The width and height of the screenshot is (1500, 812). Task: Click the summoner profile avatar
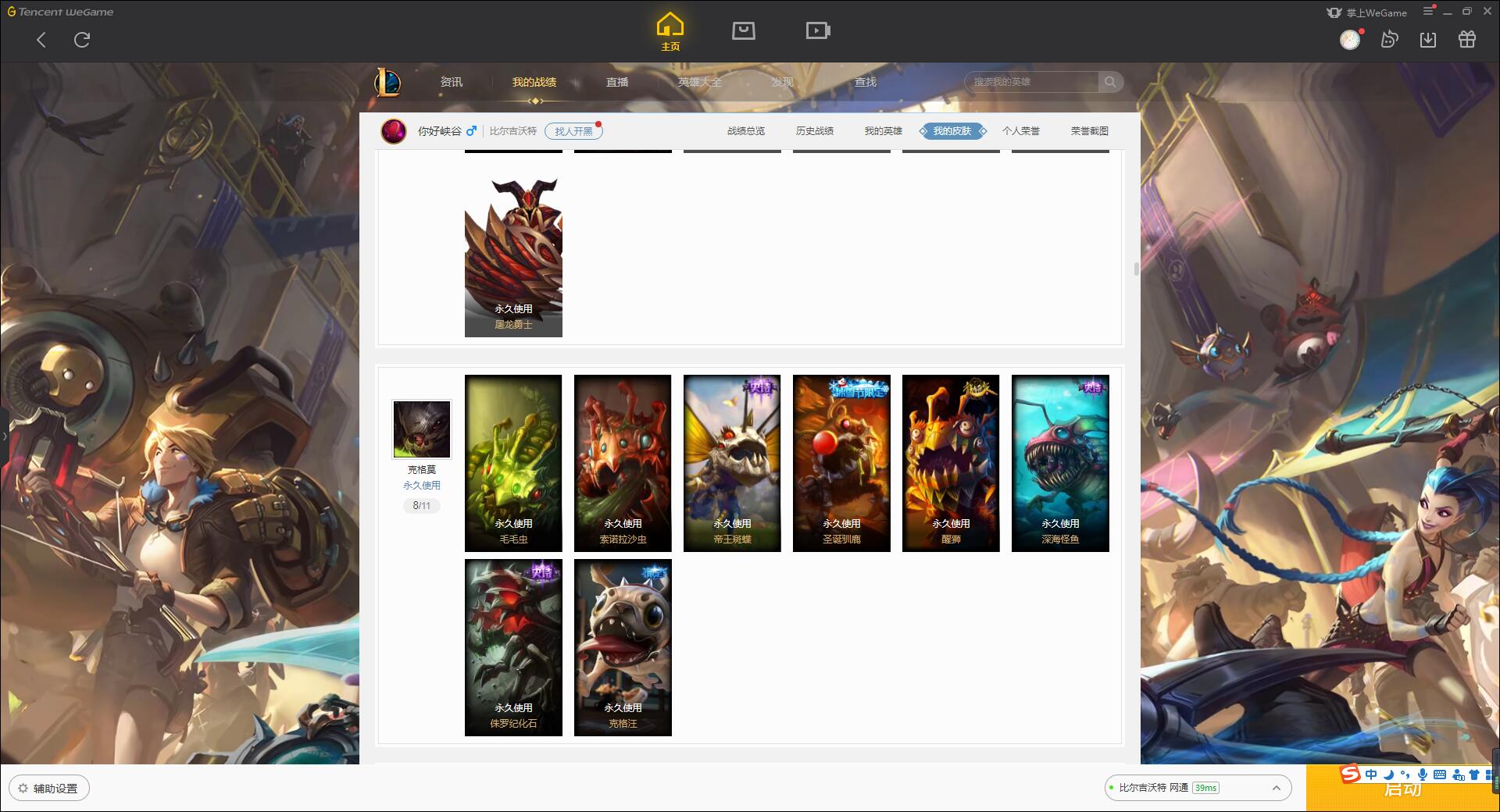[394, 131]
